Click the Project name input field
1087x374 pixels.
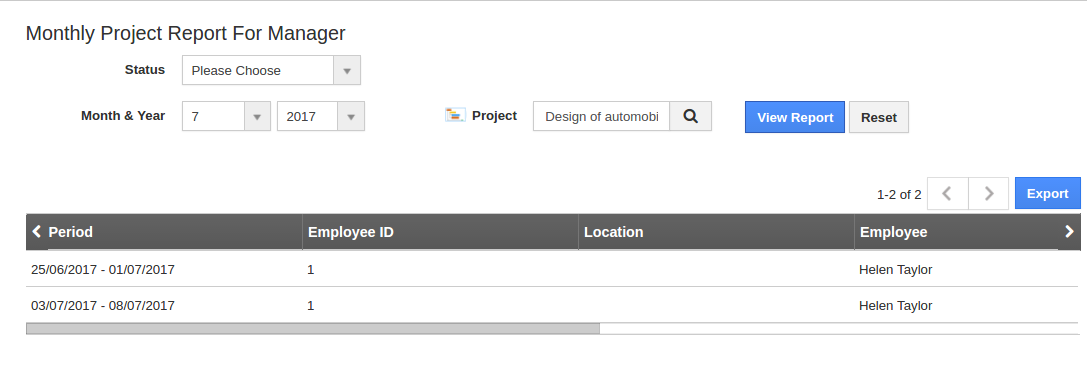tap(601, 117)
